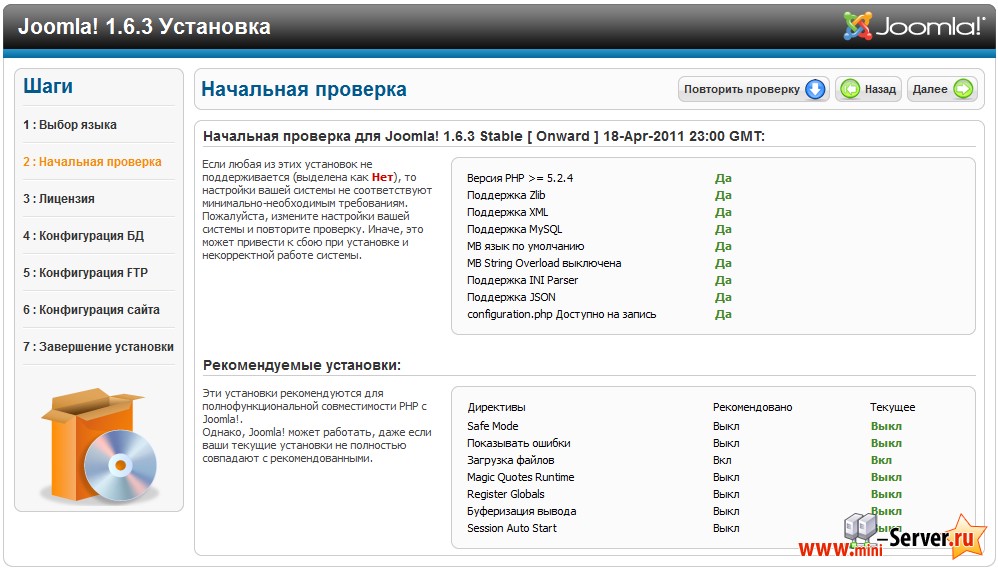The image size is (998, 570).
Task: Click current Вкл value for Загрузка файлов
Action: click(881, 460)
